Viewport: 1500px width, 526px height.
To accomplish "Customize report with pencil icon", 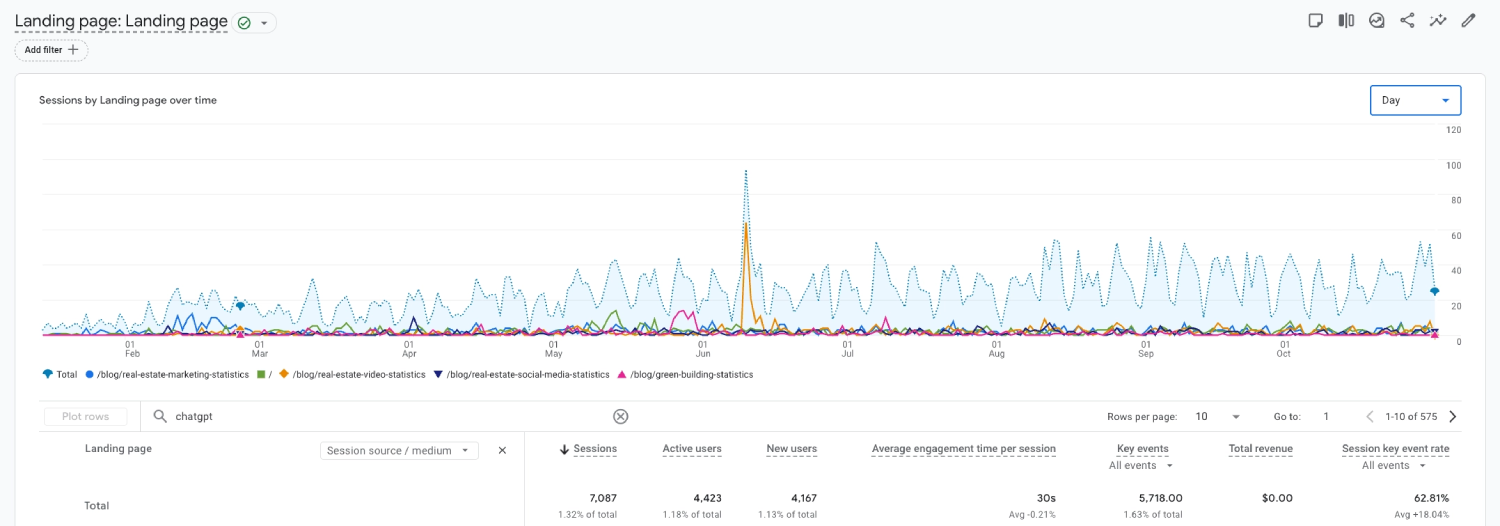I will coord(1468,20).
